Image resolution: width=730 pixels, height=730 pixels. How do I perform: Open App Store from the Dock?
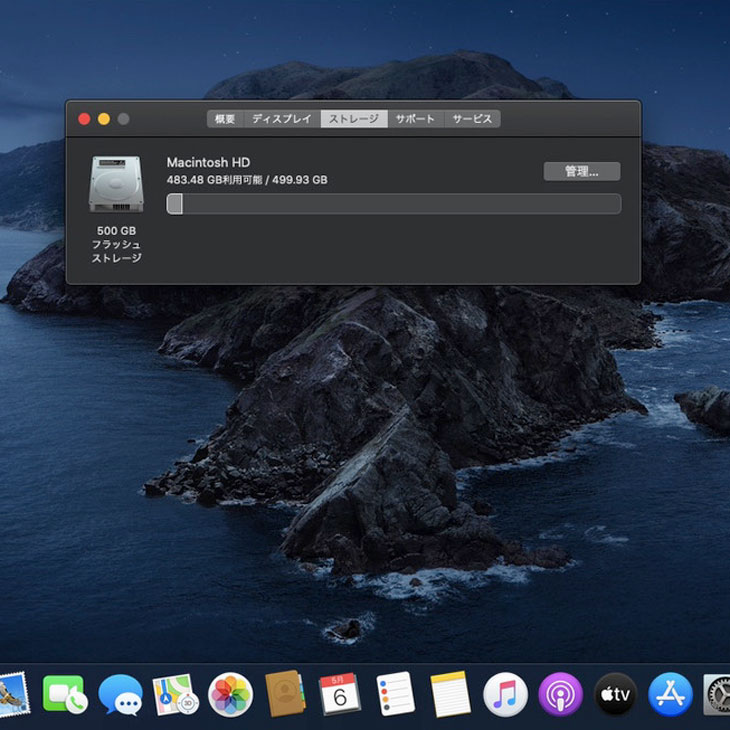click(x=670, y=694)
